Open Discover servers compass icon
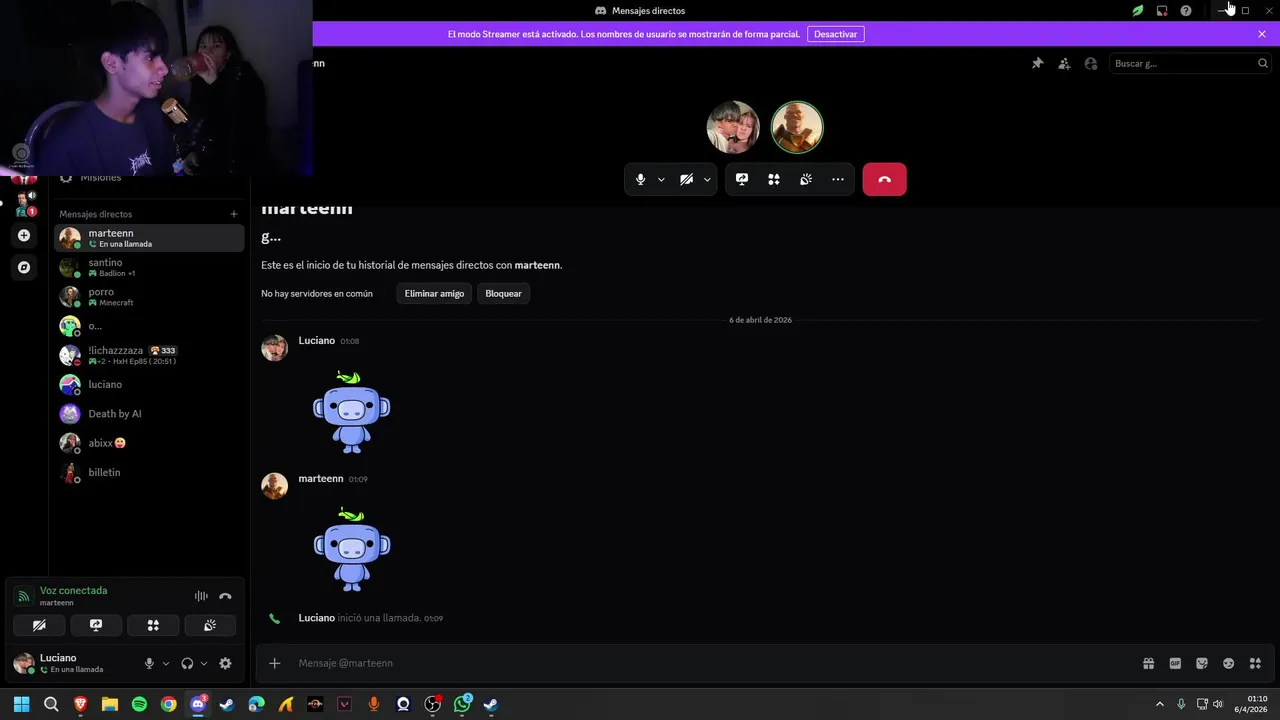The height and width of the screenshot is (720, 1280). point(24,267)
